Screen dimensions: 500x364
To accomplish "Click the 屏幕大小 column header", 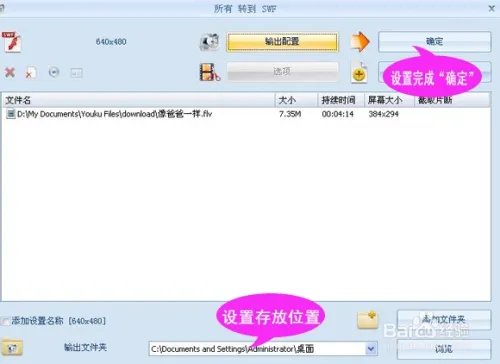I will click(x=389, y=100).
